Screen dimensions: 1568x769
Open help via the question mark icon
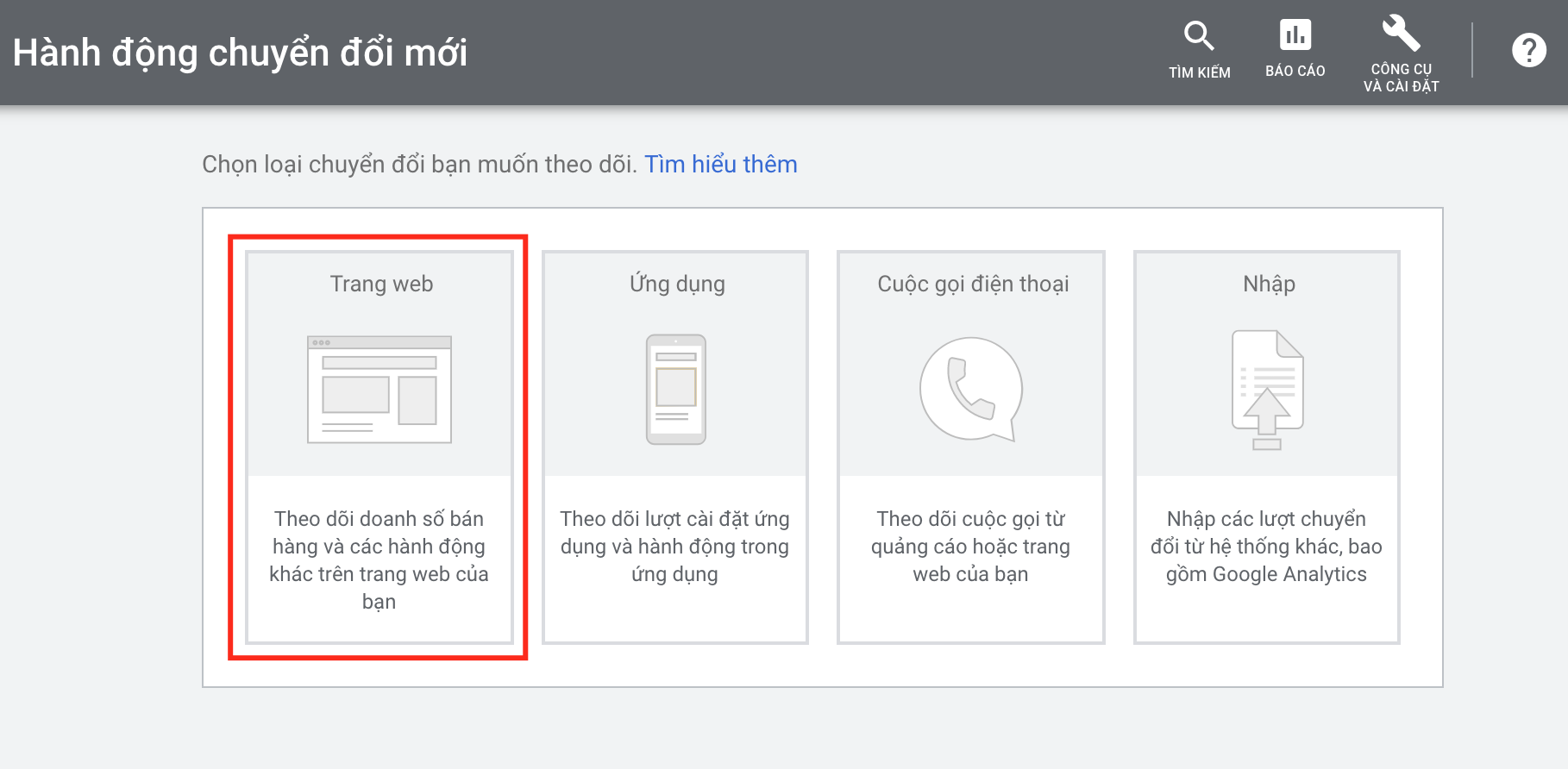coord(1528,50)
